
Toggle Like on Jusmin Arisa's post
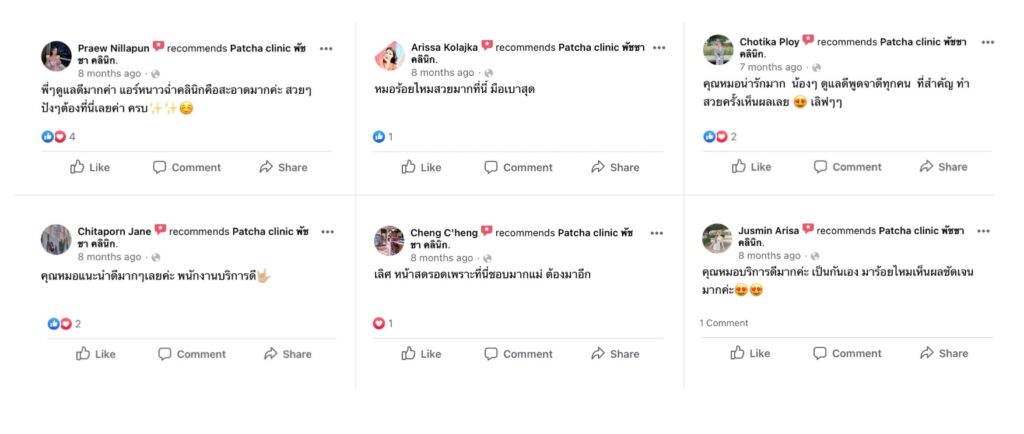click(750, 353)
